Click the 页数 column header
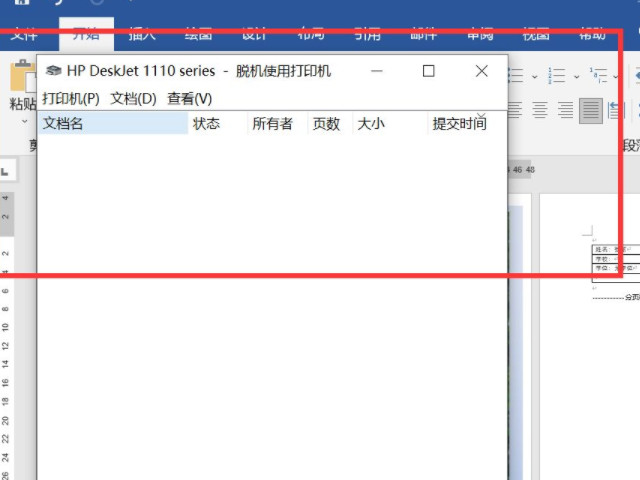 (x=330, y=123)
